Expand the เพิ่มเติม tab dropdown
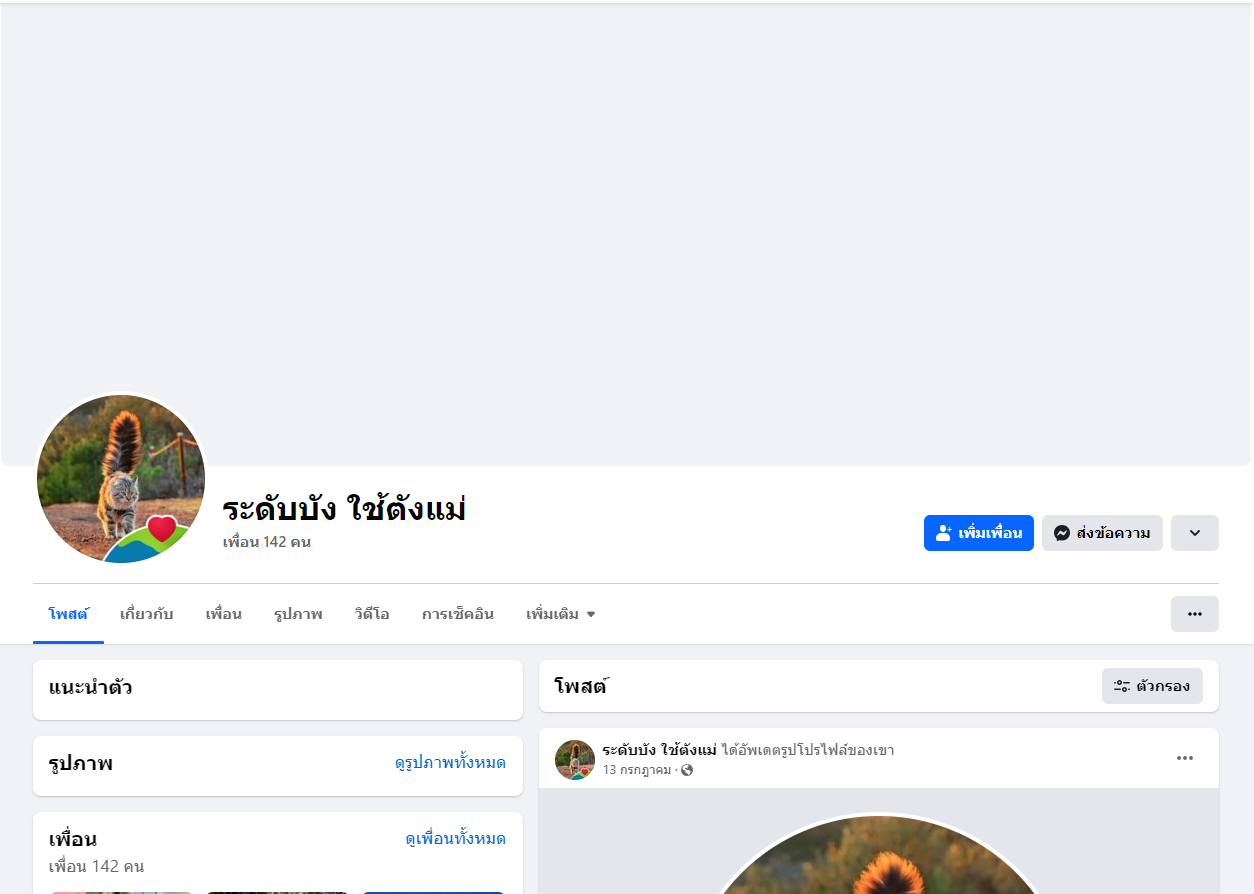1254x894 pixels. pyautogui.click(x=560, y=614)
